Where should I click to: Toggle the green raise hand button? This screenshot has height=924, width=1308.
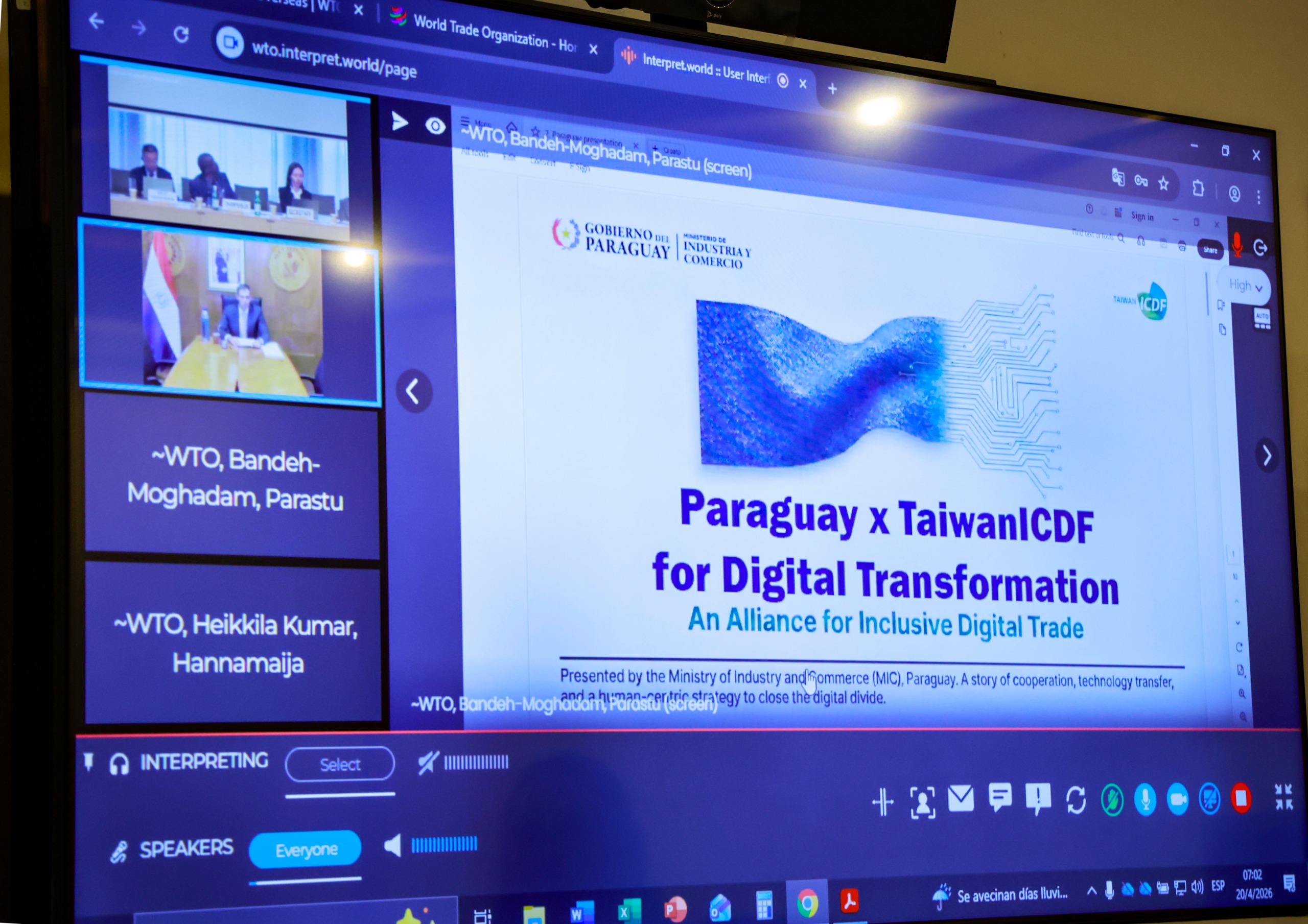[1112, 800]
